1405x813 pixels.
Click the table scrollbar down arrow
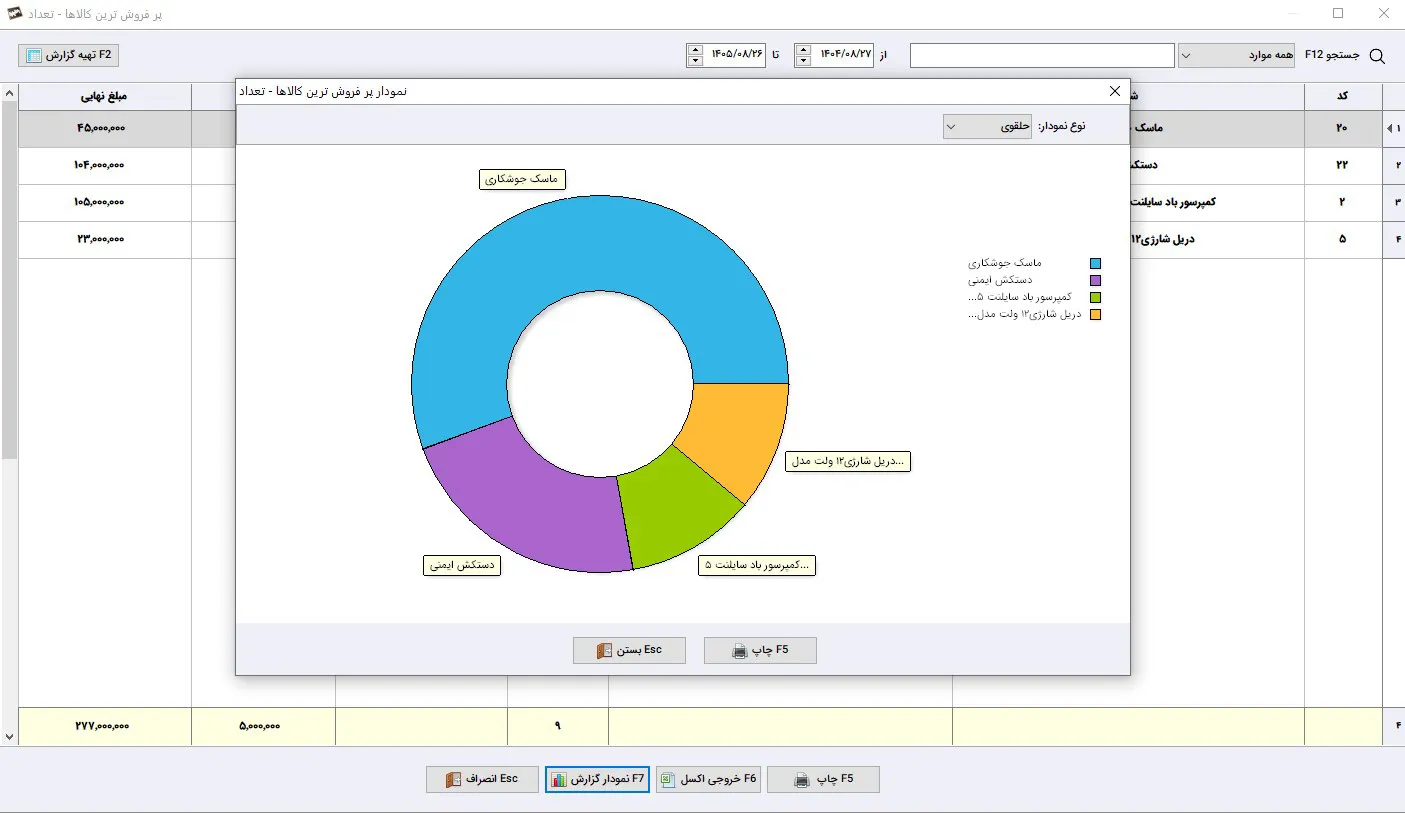(9, 737)
